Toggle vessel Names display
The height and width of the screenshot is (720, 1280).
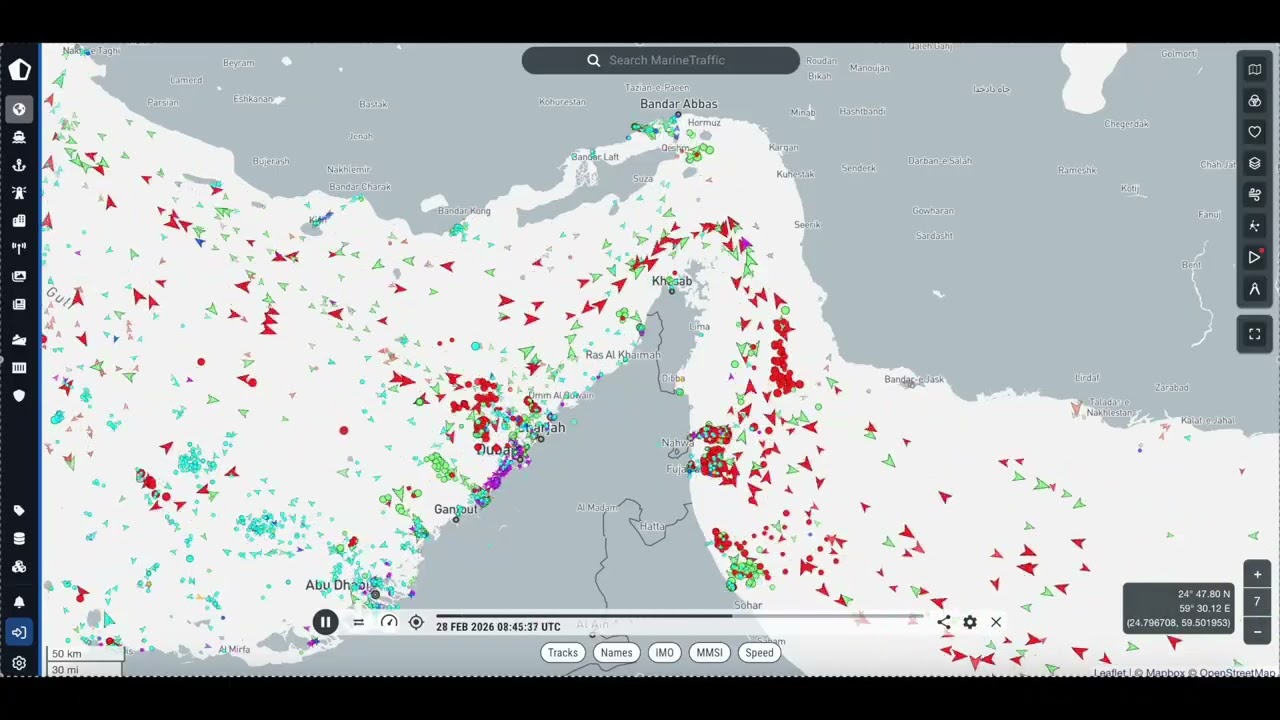616,653
